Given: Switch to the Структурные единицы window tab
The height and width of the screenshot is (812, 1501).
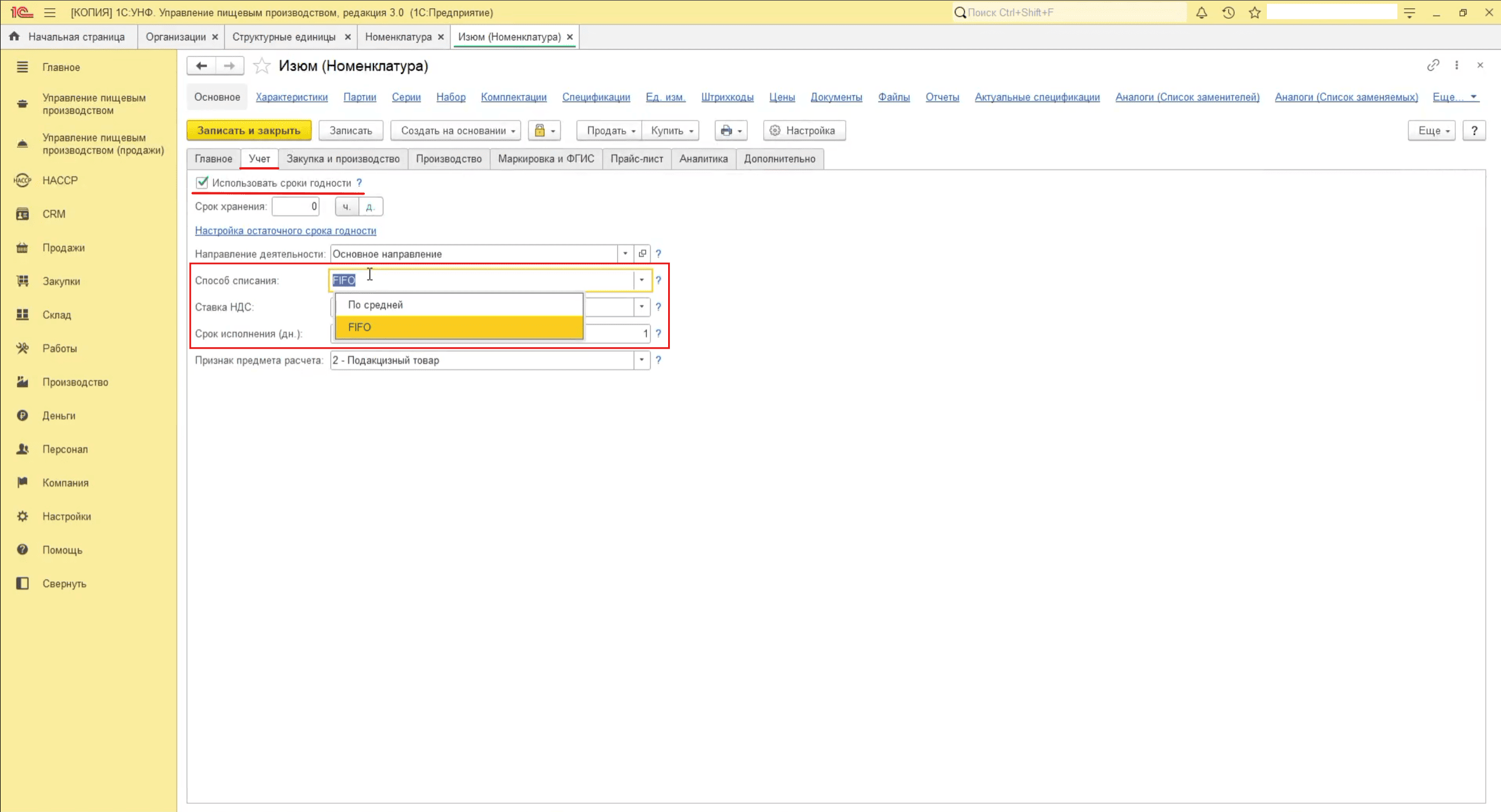Looking at the screenshot, I should (x=284, y=37).
